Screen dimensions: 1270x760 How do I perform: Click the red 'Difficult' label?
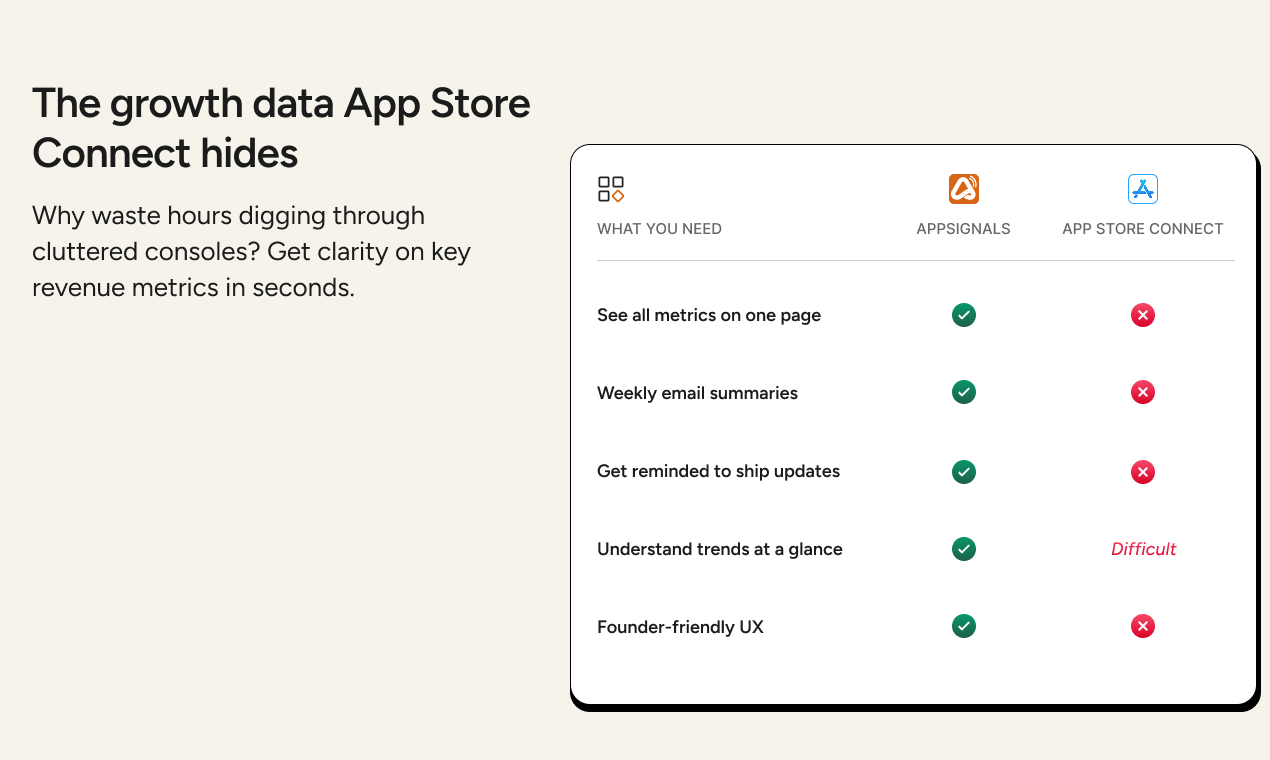click(1143, 549)
